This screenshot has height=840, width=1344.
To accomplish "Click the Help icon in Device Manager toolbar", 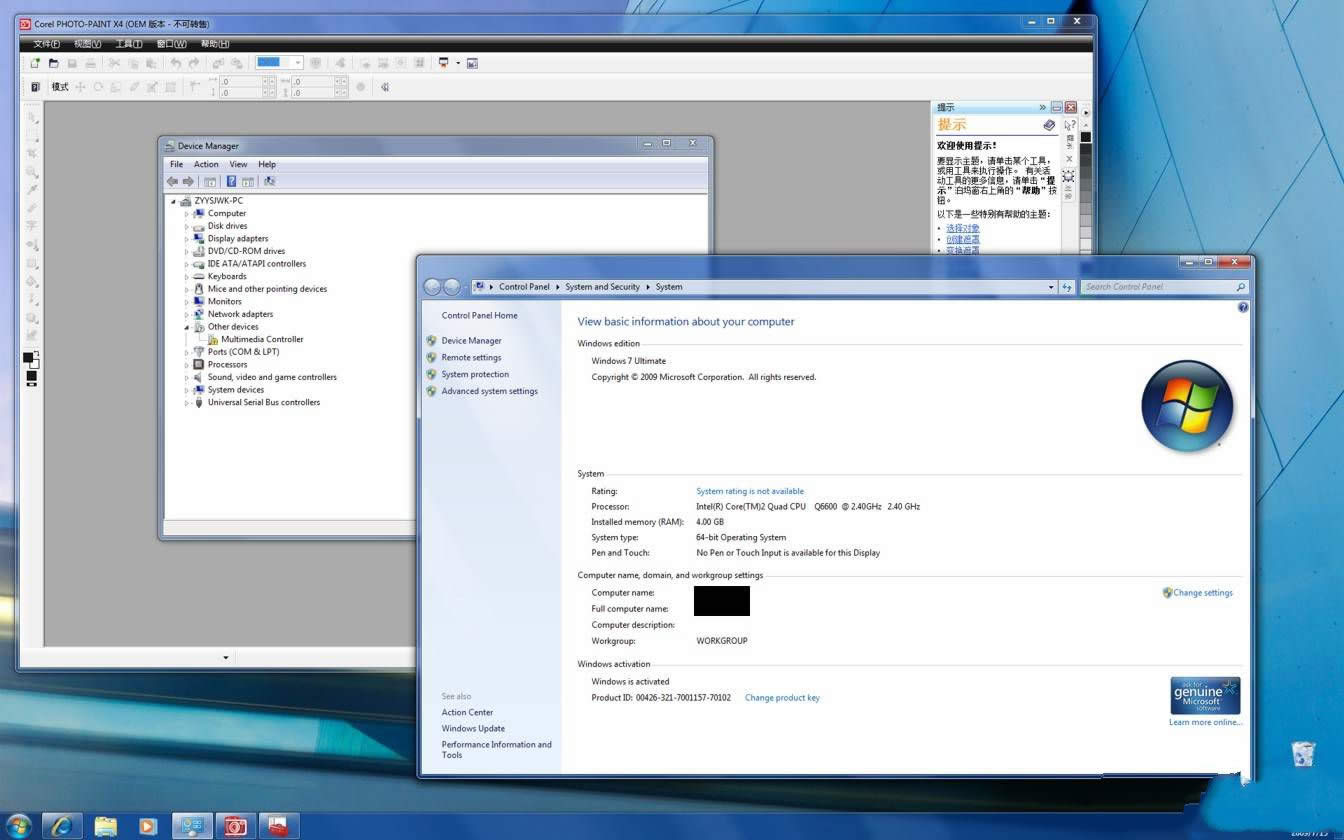I will pos(232,181).
